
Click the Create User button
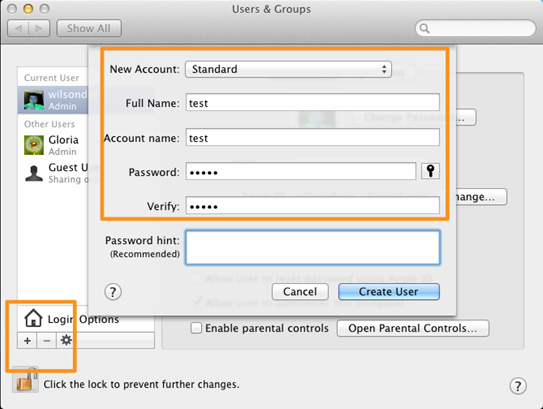click(389, 292)
